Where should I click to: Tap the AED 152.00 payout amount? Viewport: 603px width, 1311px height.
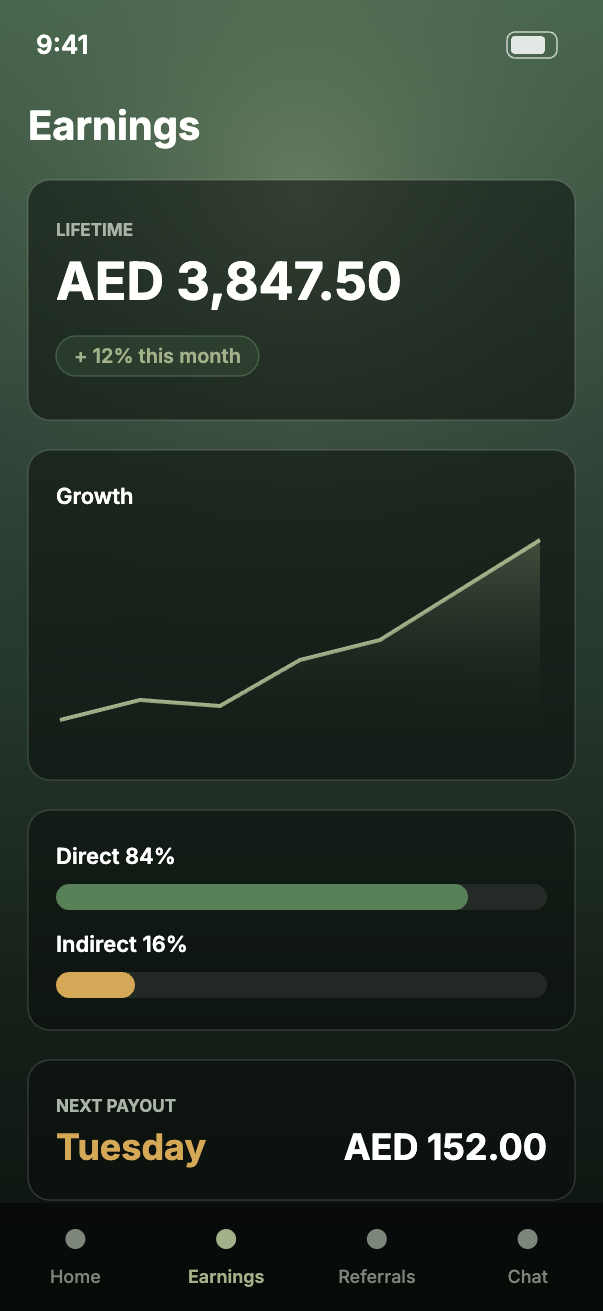(x=445, y=1147)
